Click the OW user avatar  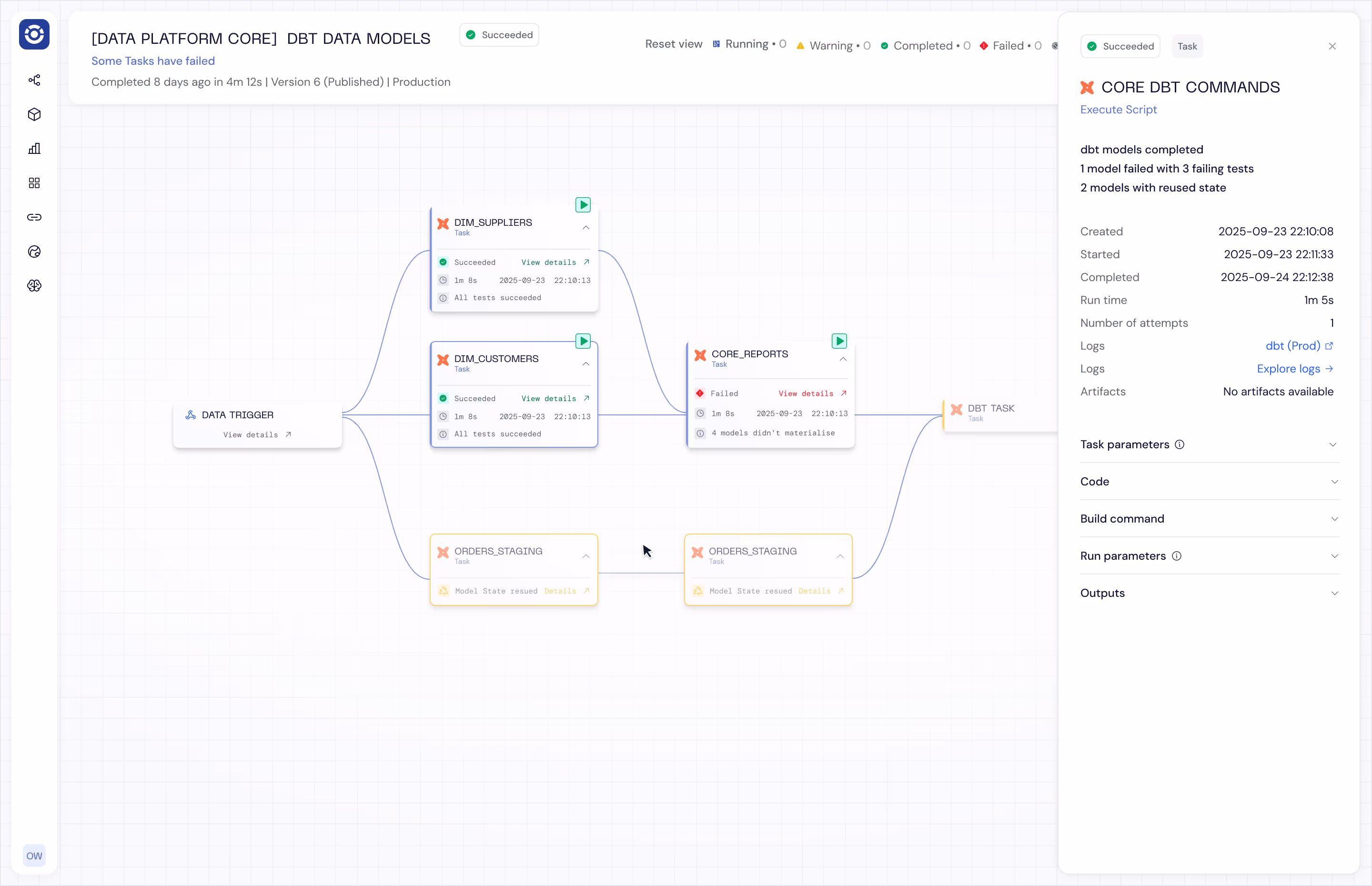click(x=34, y=856)
